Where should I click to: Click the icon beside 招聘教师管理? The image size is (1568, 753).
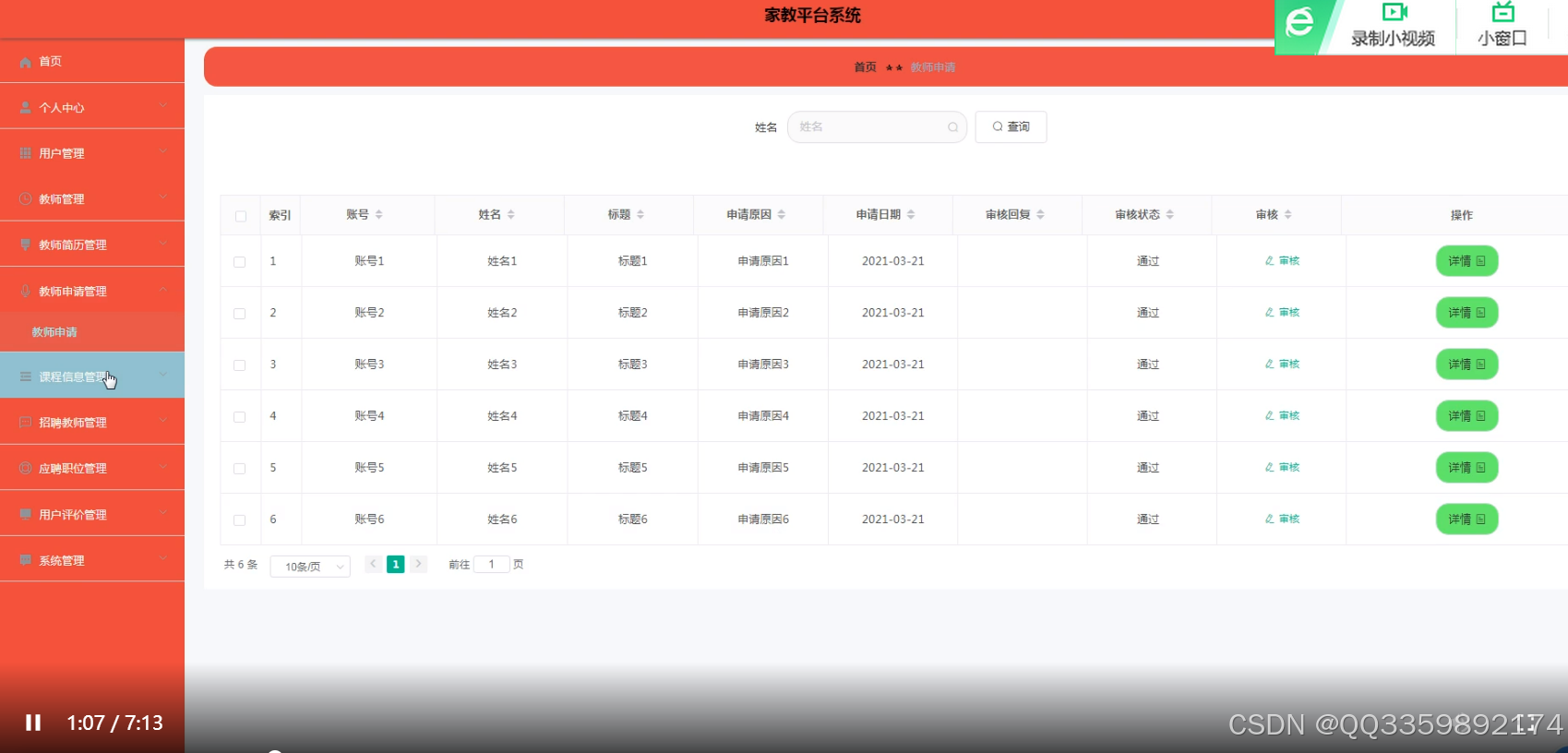26,423
